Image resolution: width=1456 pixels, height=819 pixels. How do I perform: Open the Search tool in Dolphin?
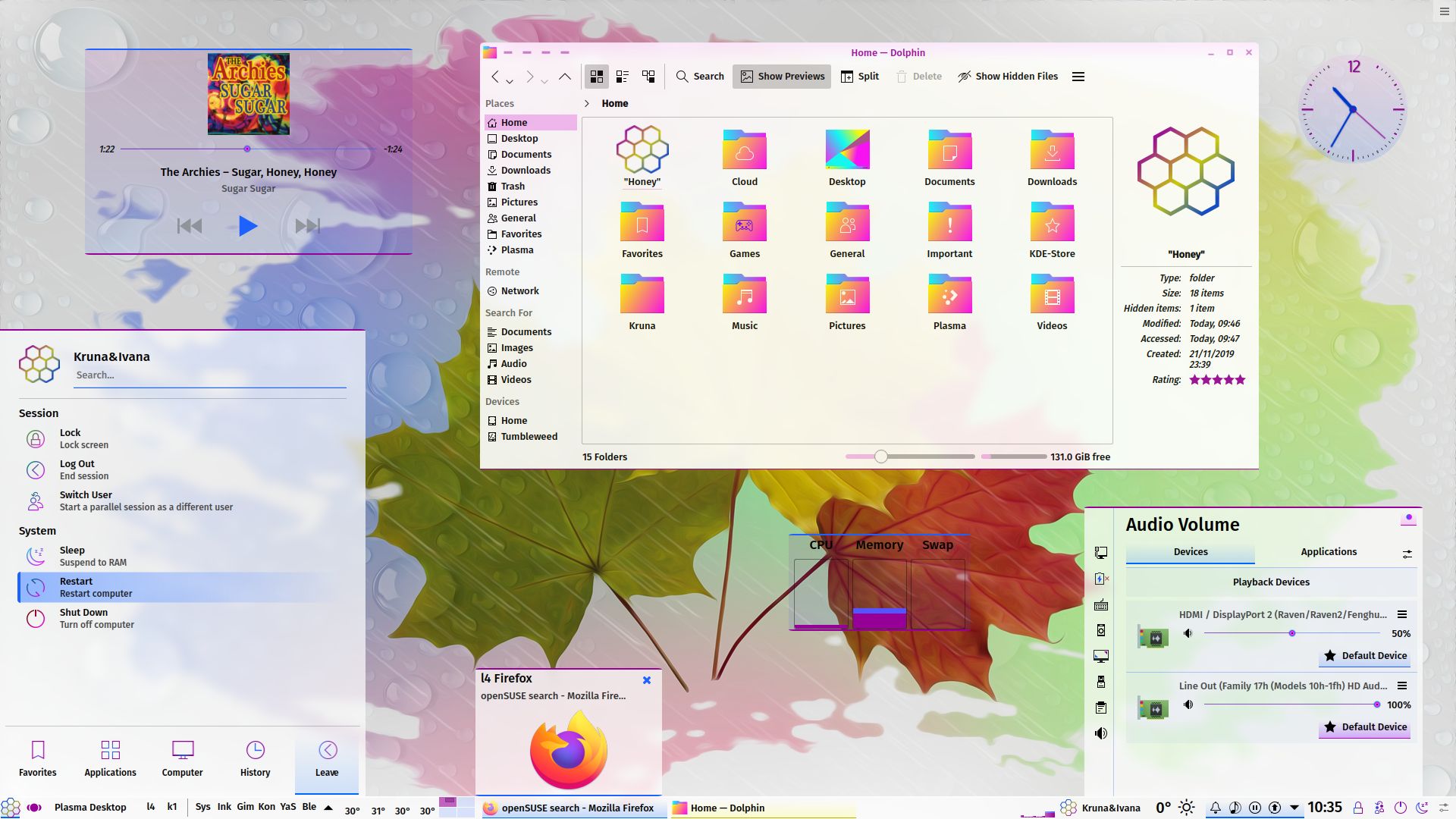(x=699, y=77)
